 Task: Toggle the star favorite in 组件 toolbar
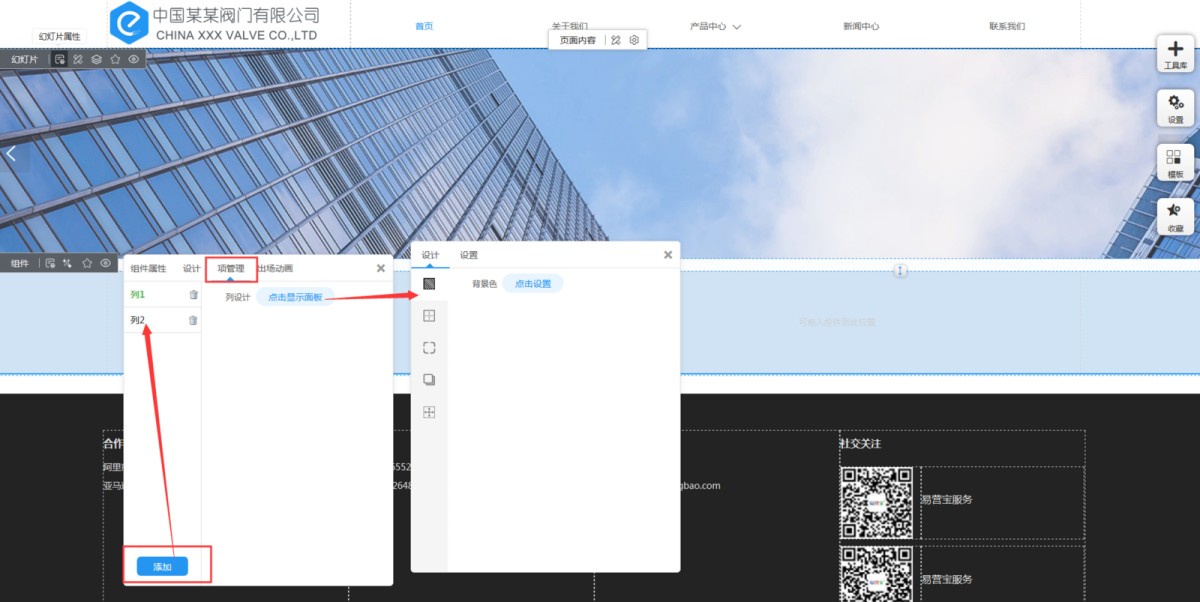point(87,263)
